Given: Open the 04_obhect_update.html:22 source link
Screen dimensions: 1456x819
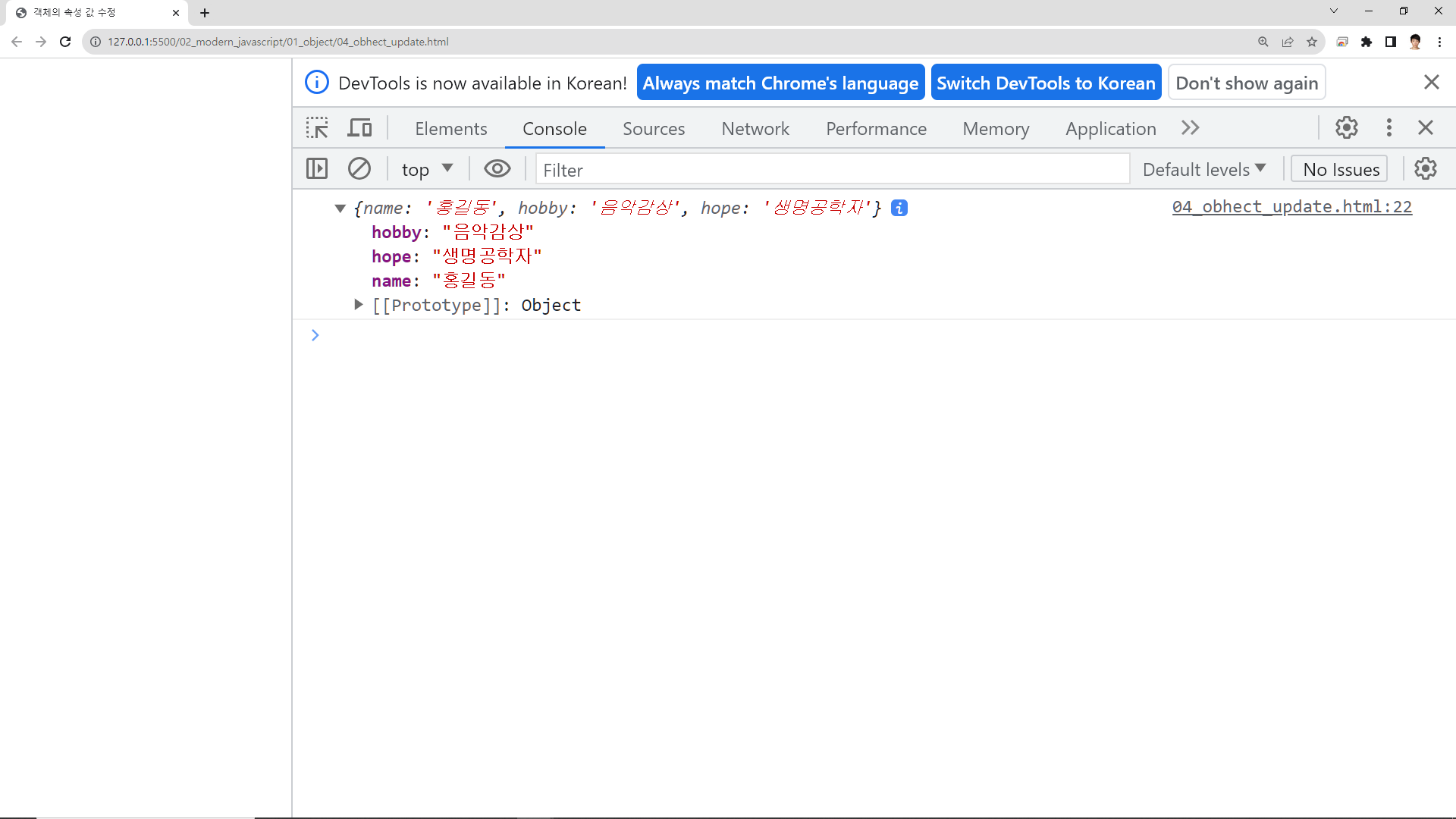Looking at the screenshot, I should [x=1291, y=207].
